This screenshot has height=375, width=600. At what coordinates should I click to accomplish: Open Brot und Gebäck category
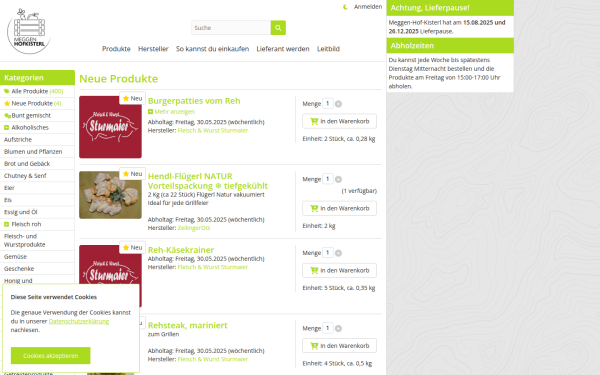point(37,164)
